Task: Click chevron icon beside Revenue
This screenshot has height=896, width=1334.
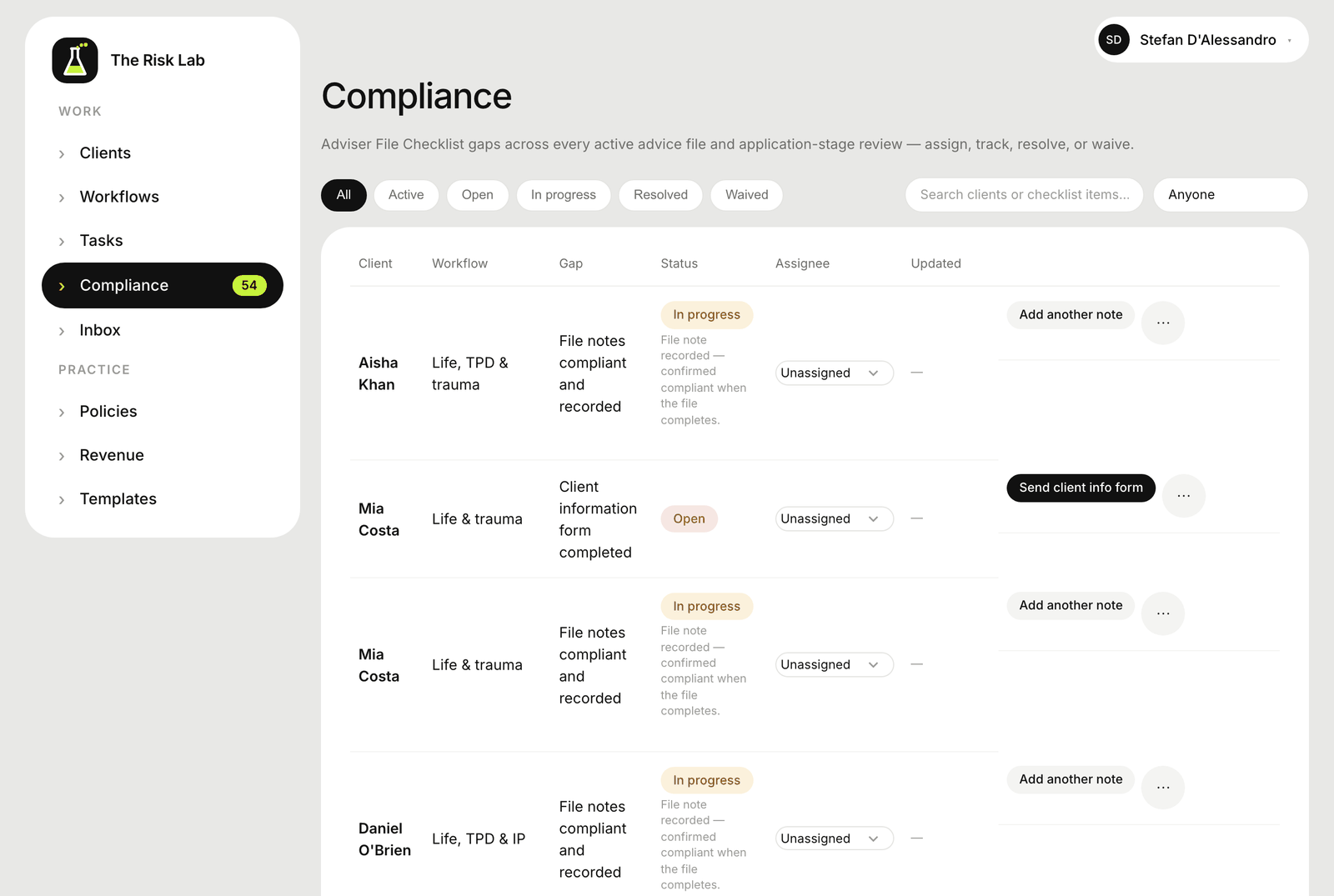Action: point(62,456)
